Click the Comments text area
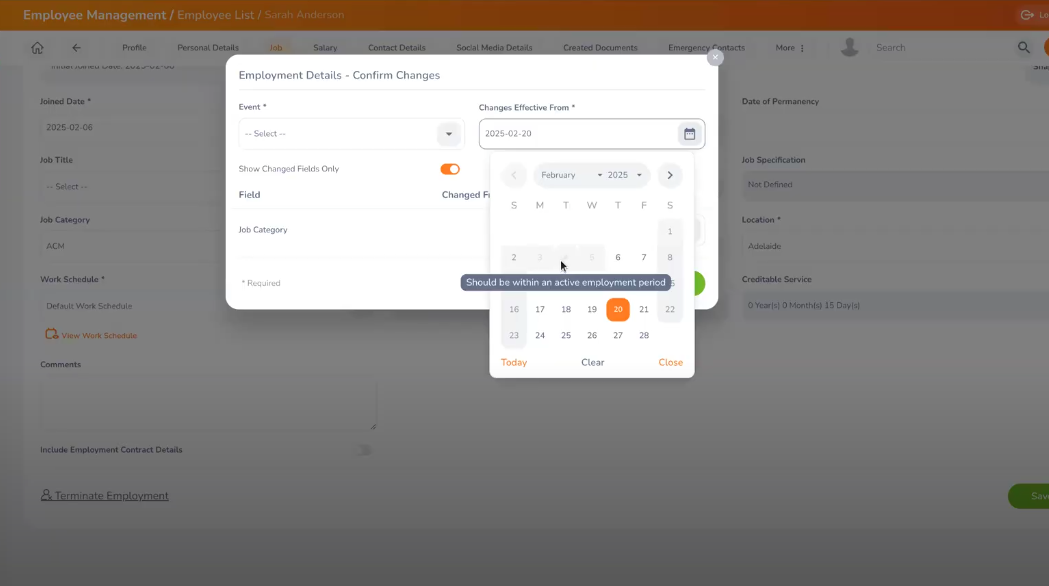1049x586 pixels. pos(208,402)
